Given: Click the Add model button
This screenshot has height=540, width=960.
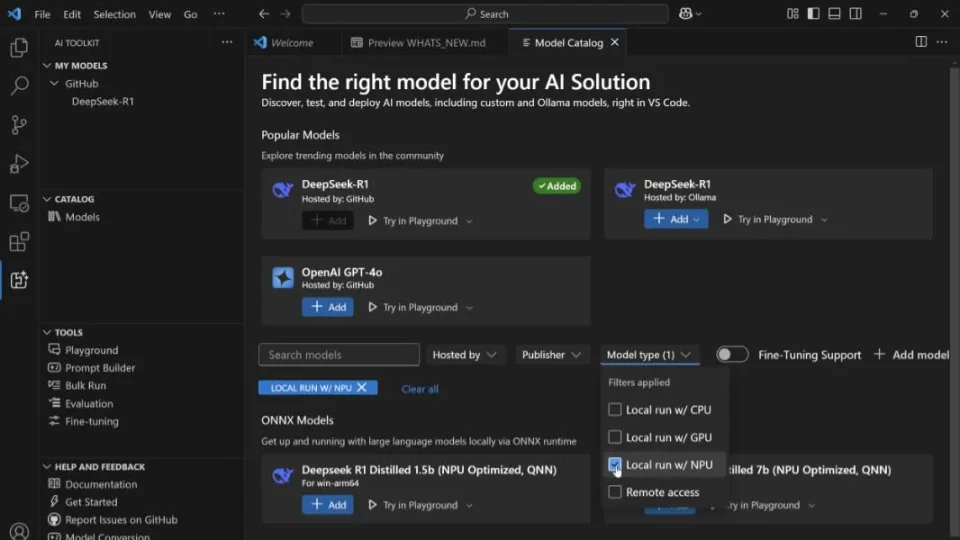Looking at the screenshot, I should coord(912,354).
